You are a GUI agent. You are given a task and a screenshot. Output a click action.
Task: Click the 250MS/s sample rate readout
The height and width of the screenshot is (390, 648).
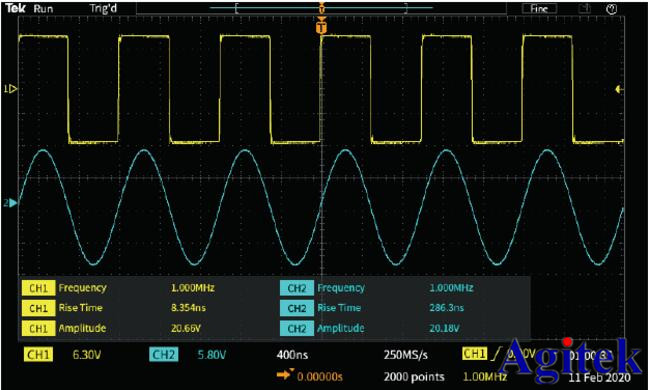406,354
